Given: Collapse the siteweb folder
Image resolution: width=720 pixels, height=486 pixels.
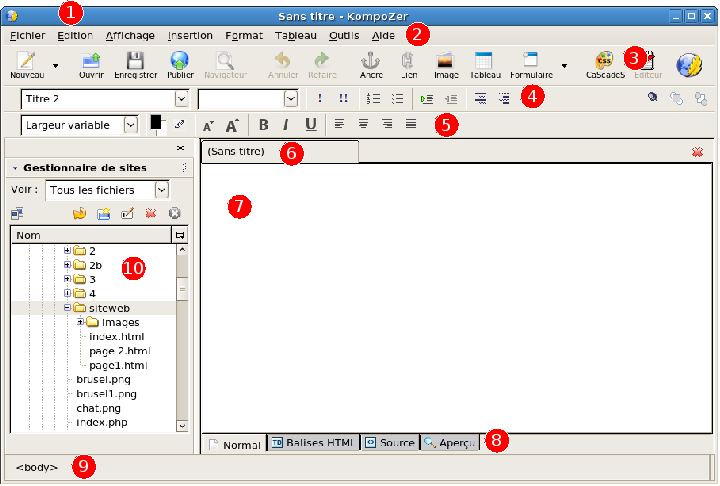Looking at the screenshot, I should click(x=67, y=307).
